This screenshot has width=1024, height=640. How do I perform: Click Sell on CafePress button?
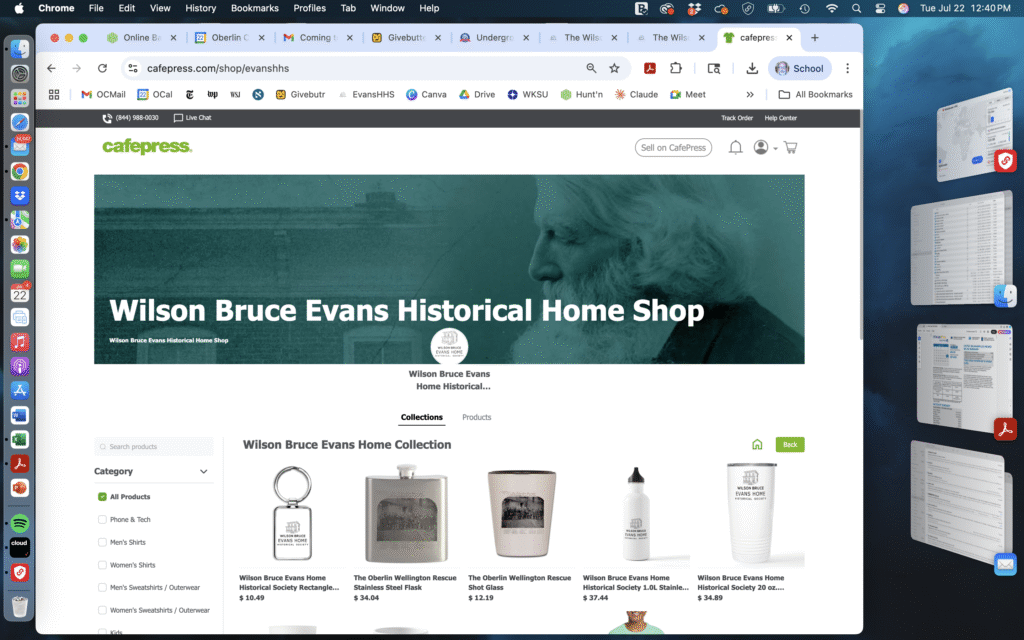point(673,148)
